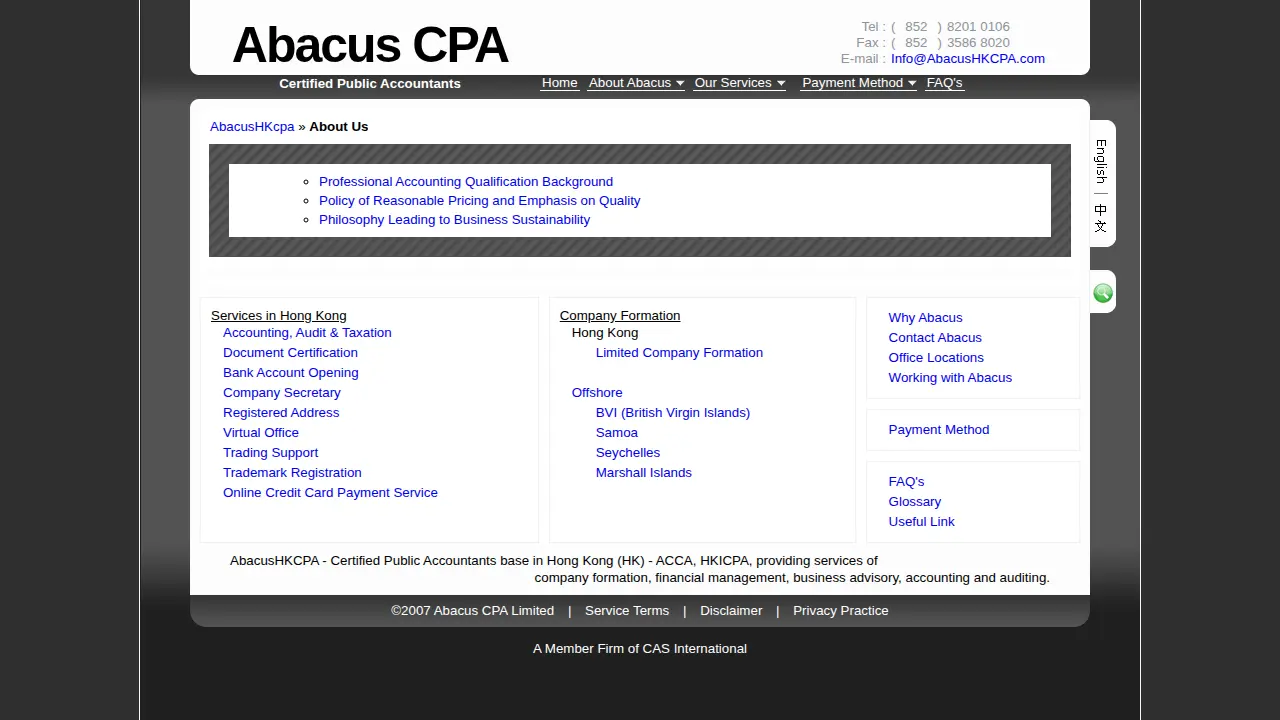Open Why Abacus link

pos(926,318)
